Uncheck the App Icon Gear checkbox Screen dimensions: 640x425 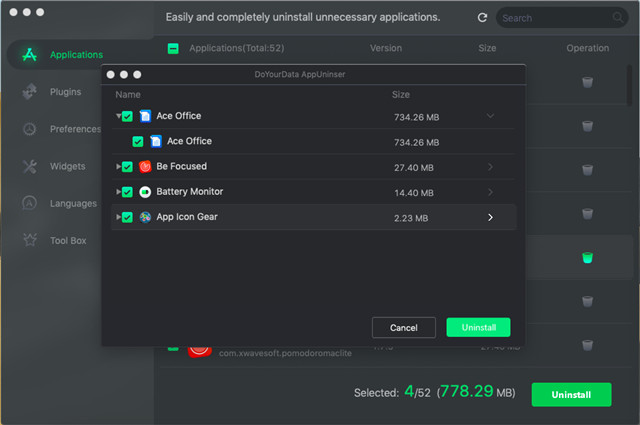127,217
